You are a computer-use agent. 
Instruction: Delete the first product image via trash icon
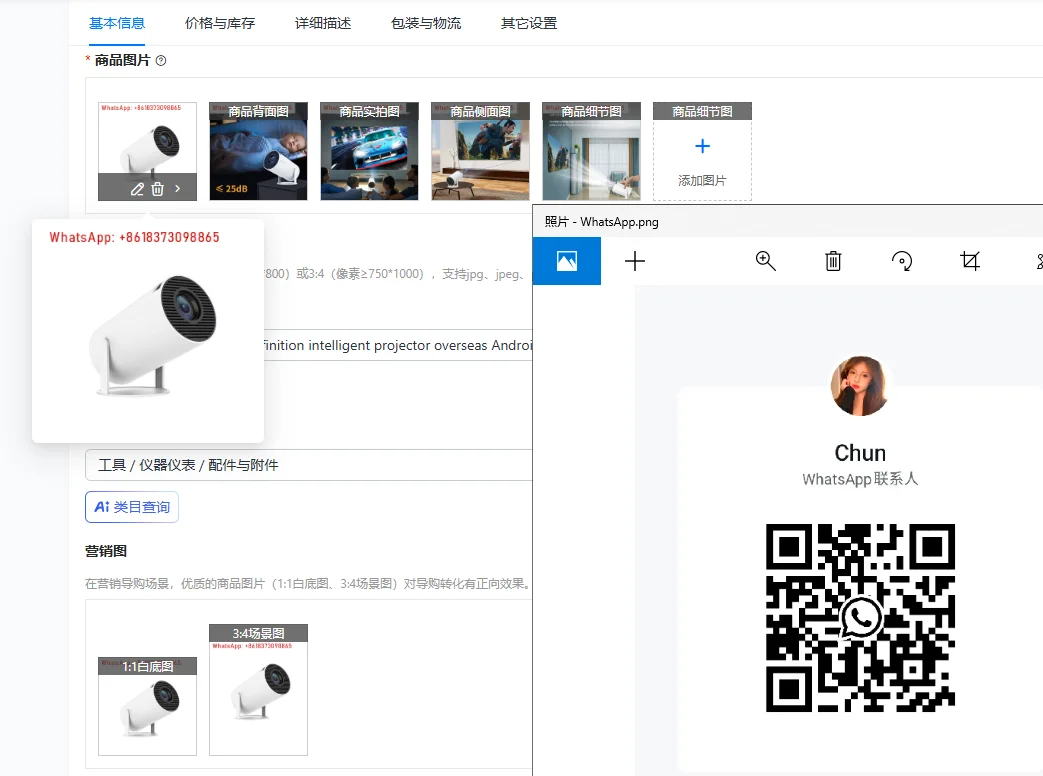point(158,189)
